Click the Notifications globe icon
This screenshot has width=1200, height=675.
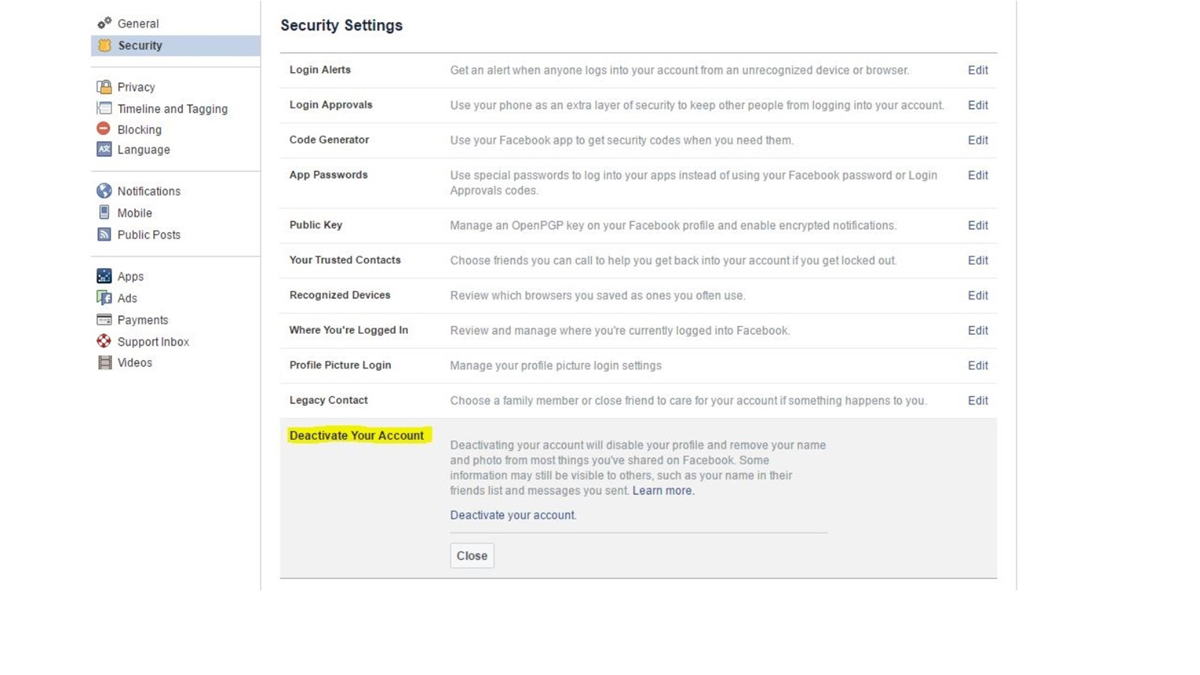[x=104, y=191]
